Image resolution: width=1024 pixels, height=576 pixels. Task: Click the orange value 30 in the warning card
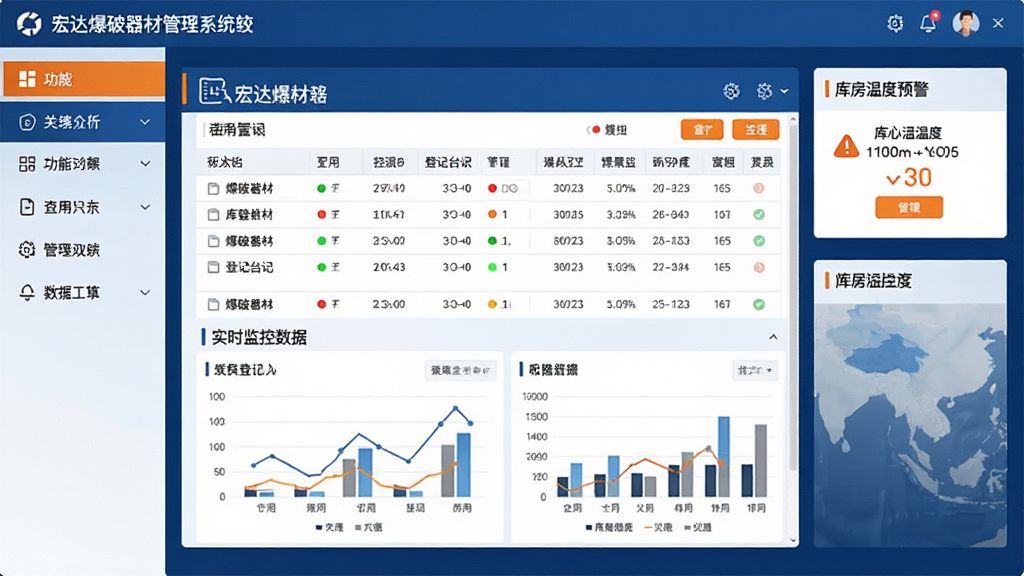(918, 178)
